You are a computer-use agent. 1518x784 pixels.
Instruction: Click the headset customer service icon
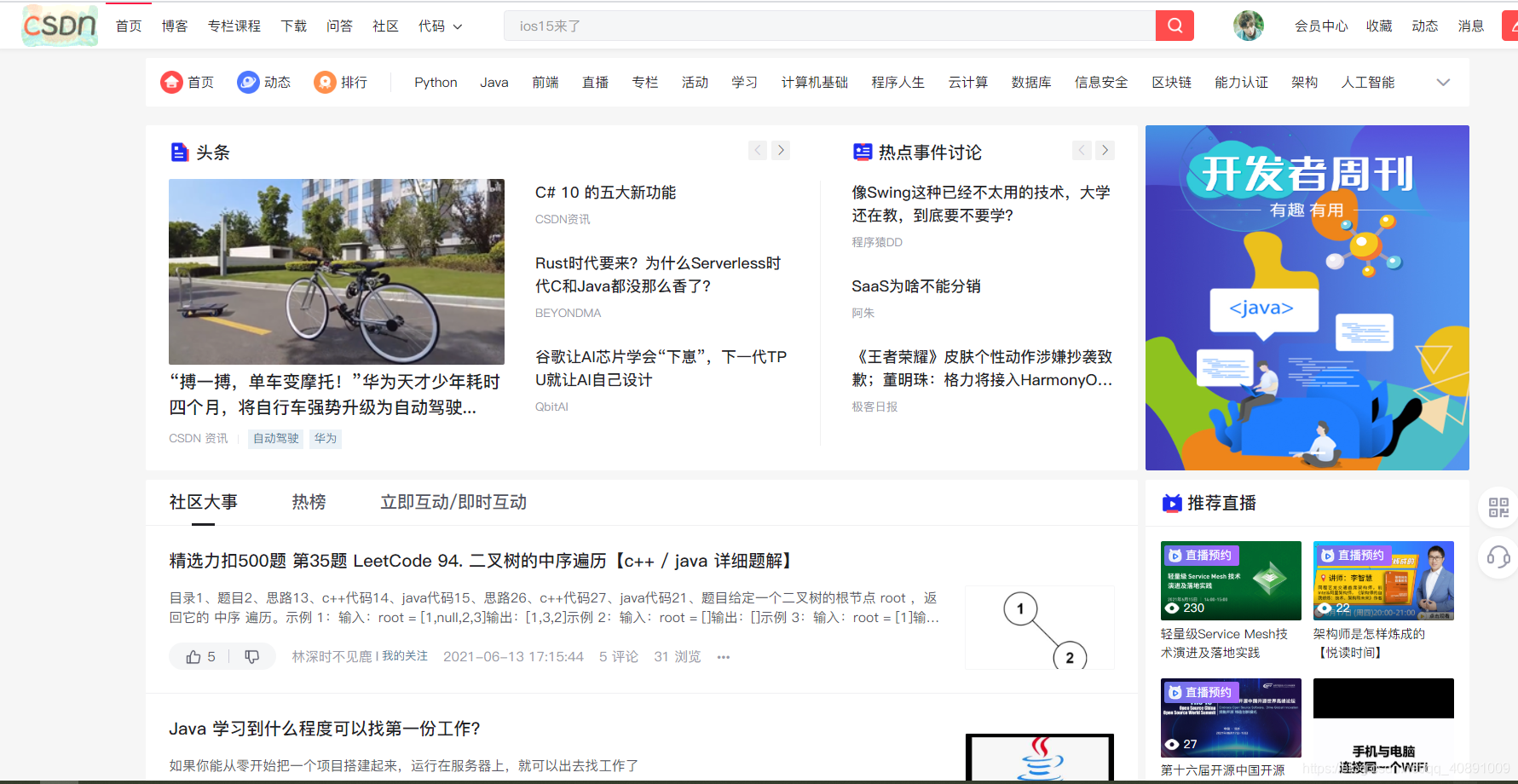click(x=1498, y=557)
